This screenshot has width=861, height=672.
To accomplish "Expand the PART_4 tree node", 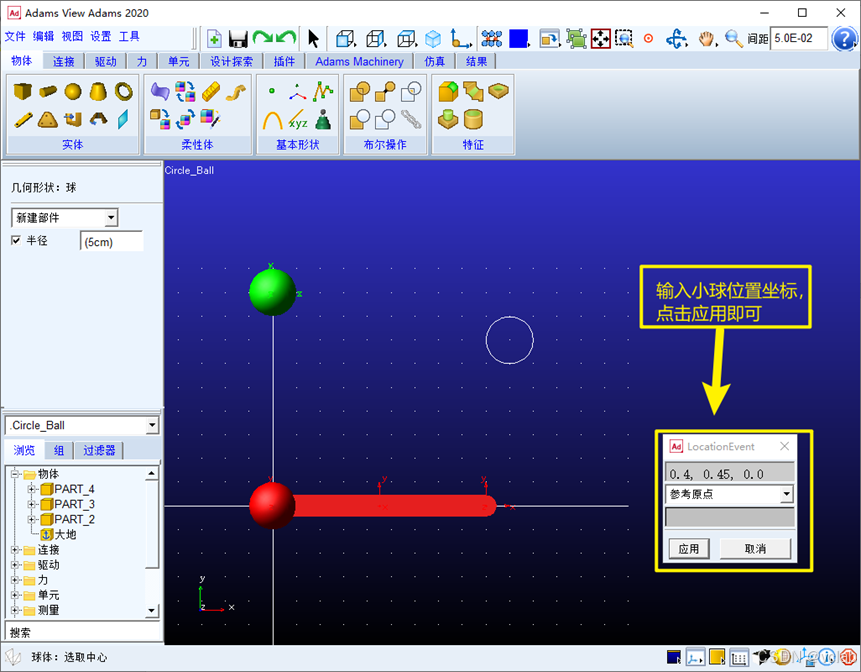I will pyautogui.click(x=31, y=489).
